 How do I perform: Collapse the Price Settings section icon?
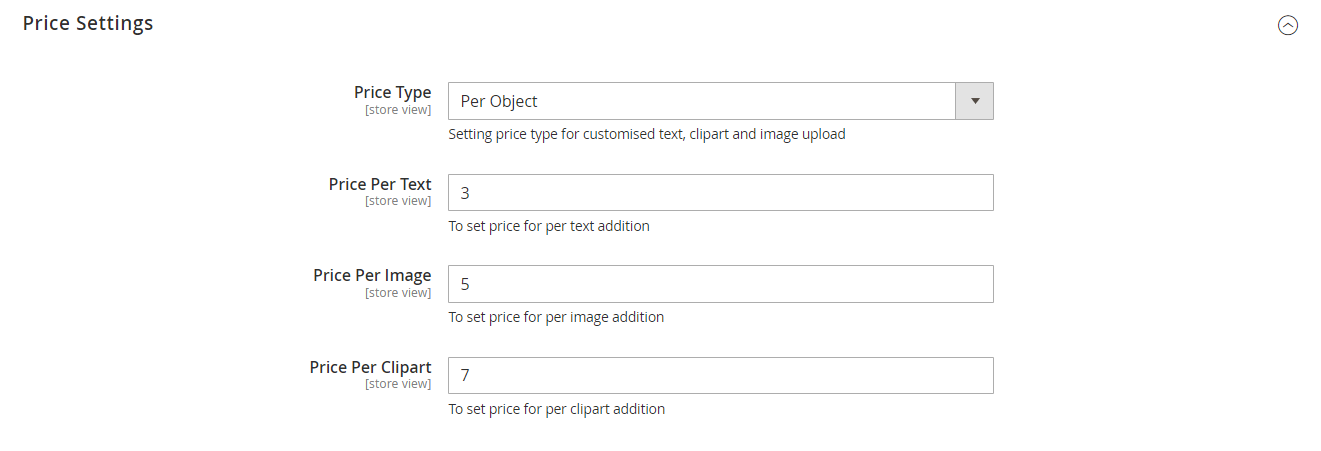pos(1288,26)
